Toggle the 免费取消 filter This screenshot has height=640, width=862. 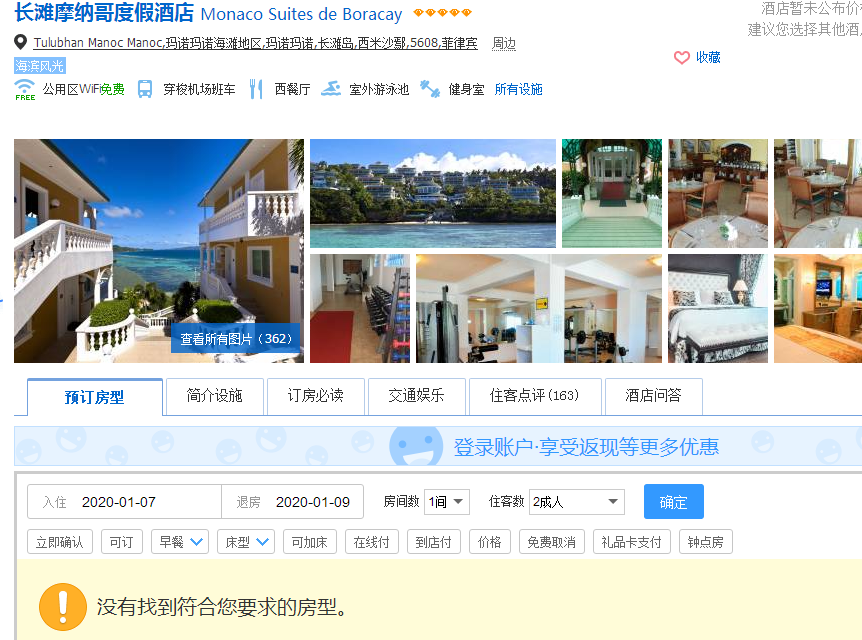point(551,542)
